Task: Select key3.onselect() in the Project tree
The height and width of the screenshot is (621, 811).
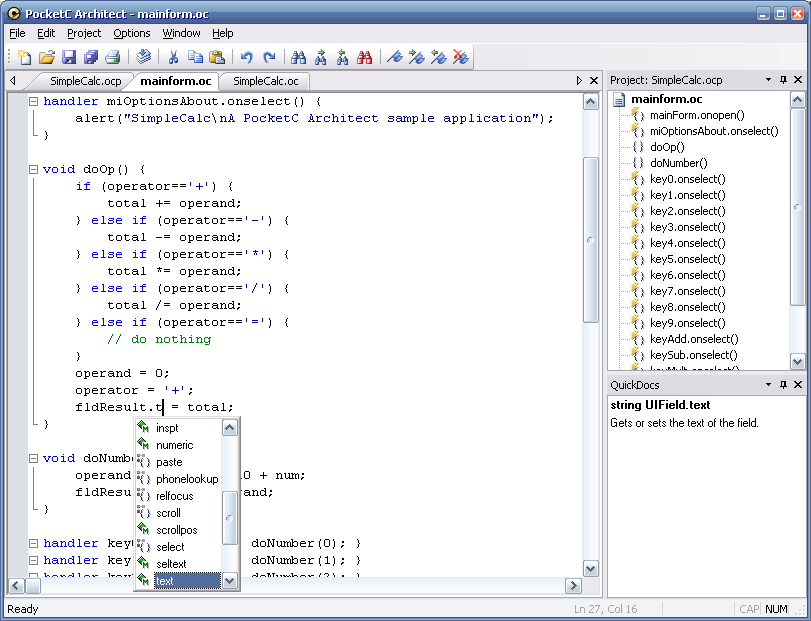Action: click(688, 227)
